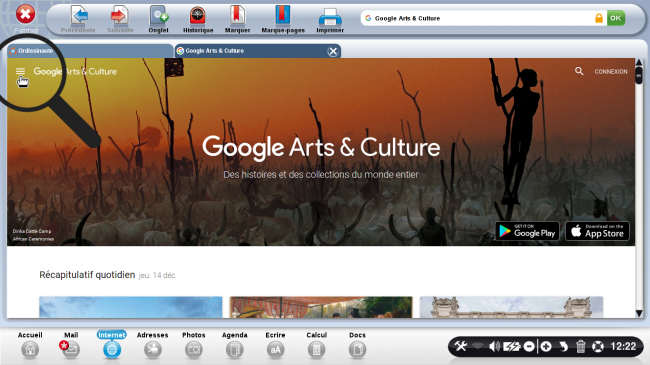This screenshot has height=365, width=650.
Task: Click the Récapitulatif quotidien heading
Action: pyautogui.click(x=87, y=275)
